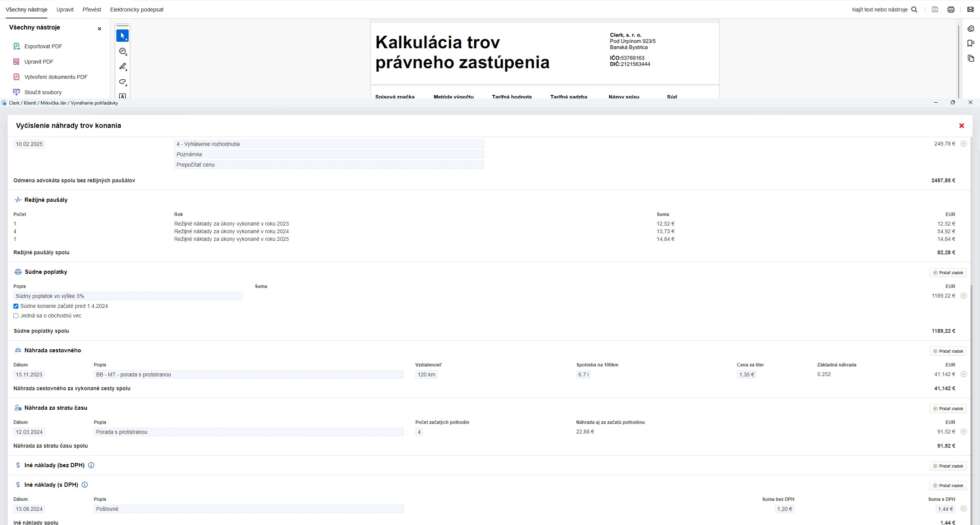Click the search magnifier icon in PDF viewer
Image resolution: width=980 pixels, height=525 pixels.
pos(914,9)
